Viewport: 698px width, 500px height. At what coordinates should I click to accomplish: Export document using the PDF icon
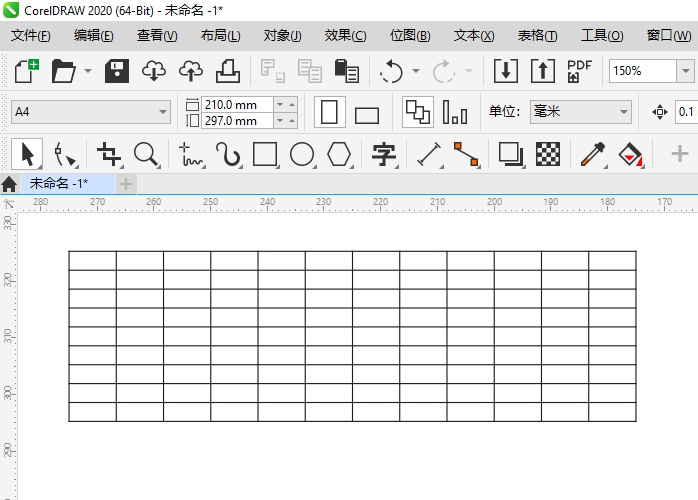coord(579,71)
